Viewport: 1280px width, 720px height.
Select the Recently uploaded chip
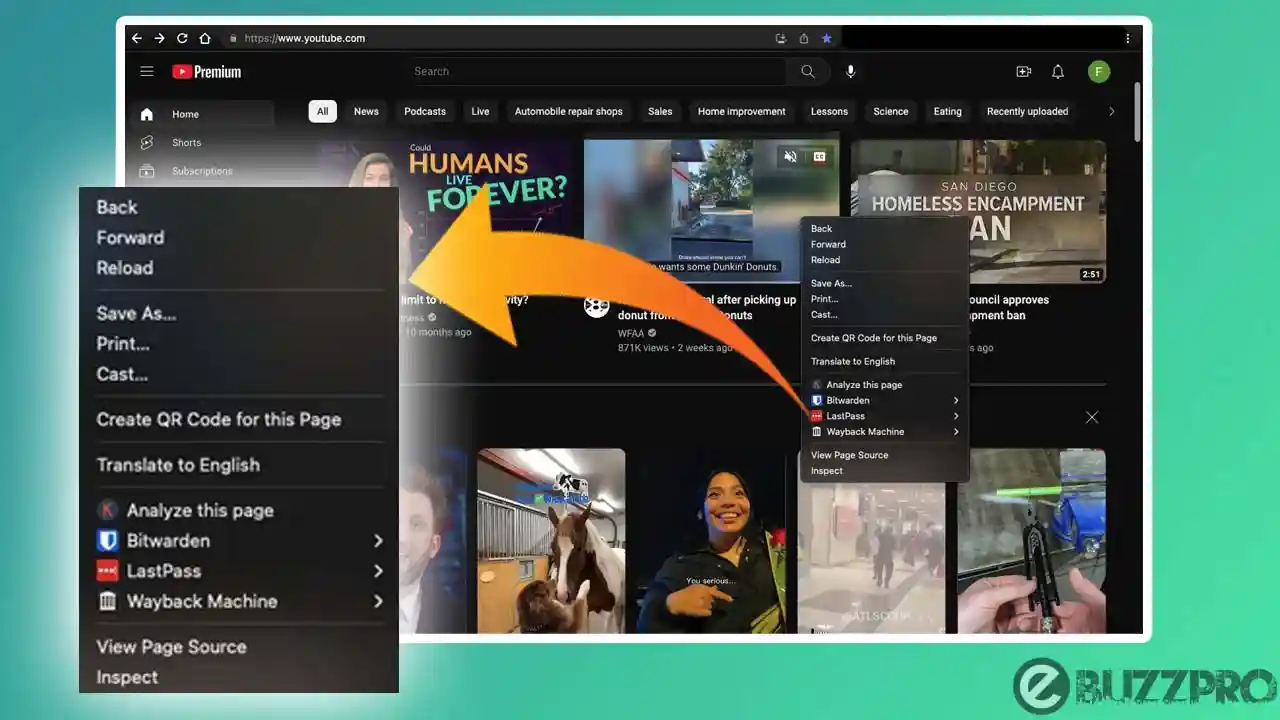point(1027,111)
